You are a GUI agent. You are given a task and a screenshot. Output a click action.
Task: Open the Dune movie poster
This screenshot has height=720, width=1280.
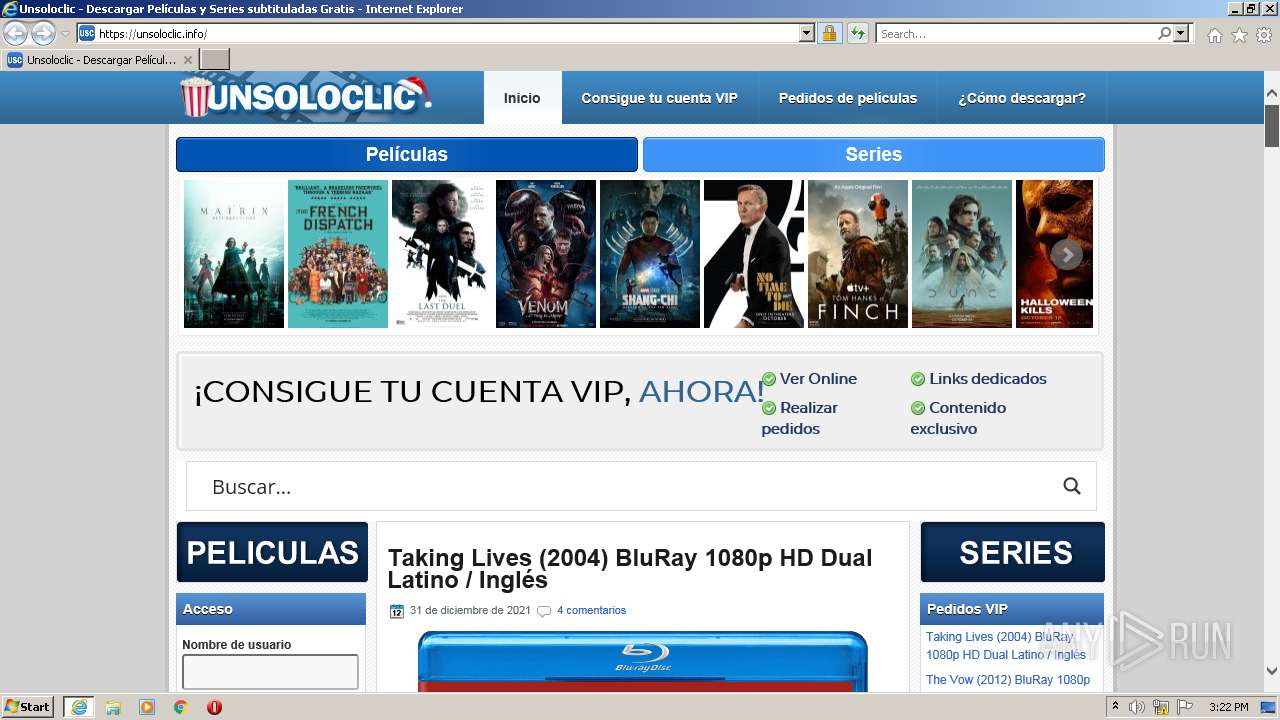tap(962, 254)
